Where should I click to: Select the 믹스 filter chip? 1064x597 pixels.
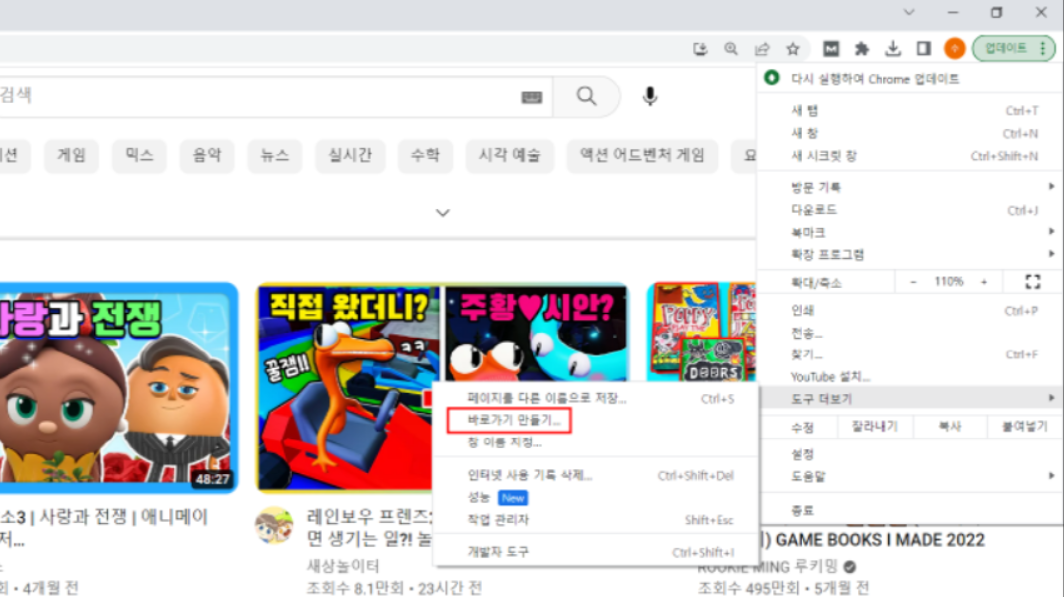coord(139,155)
